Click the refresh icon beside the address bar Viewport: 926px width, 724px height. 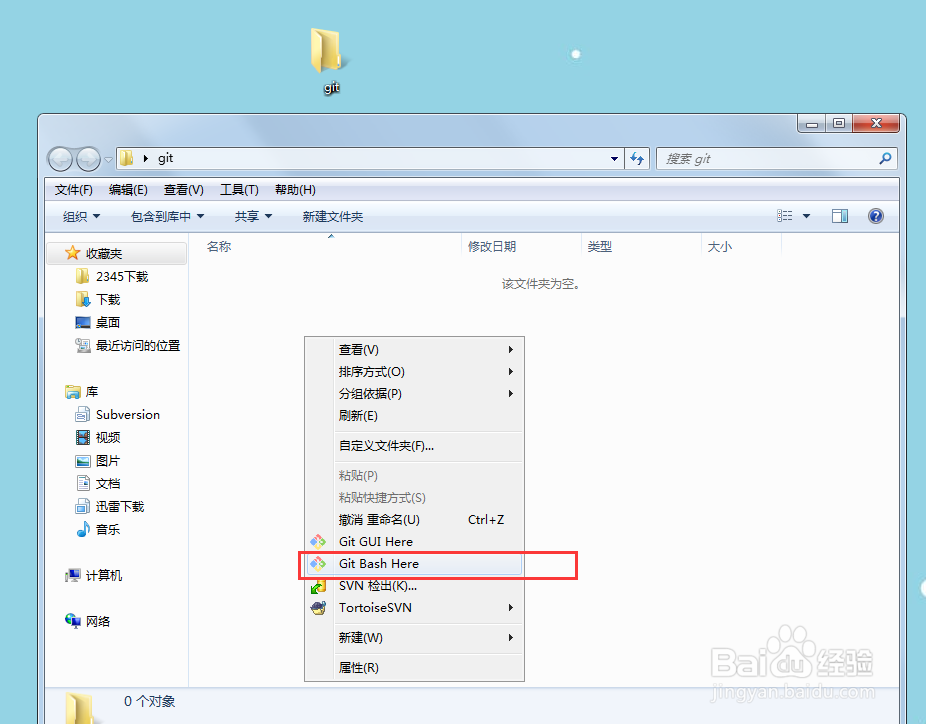point(637,158)
